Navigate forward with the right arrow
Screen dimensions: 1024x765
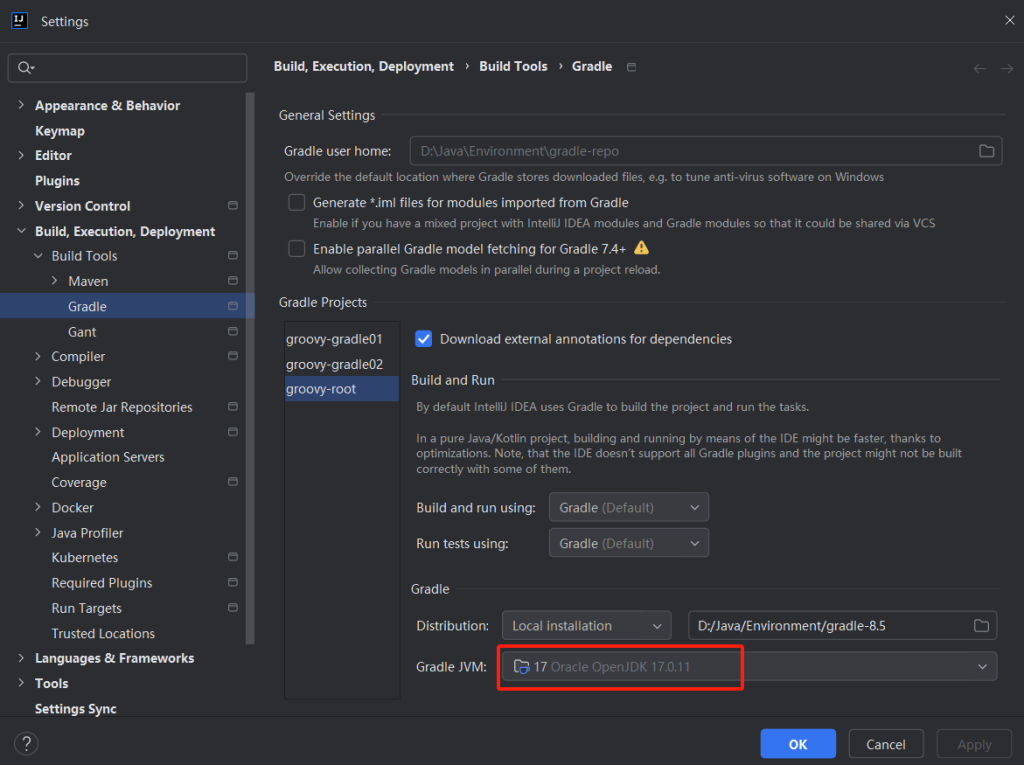tap(1007, 68)
